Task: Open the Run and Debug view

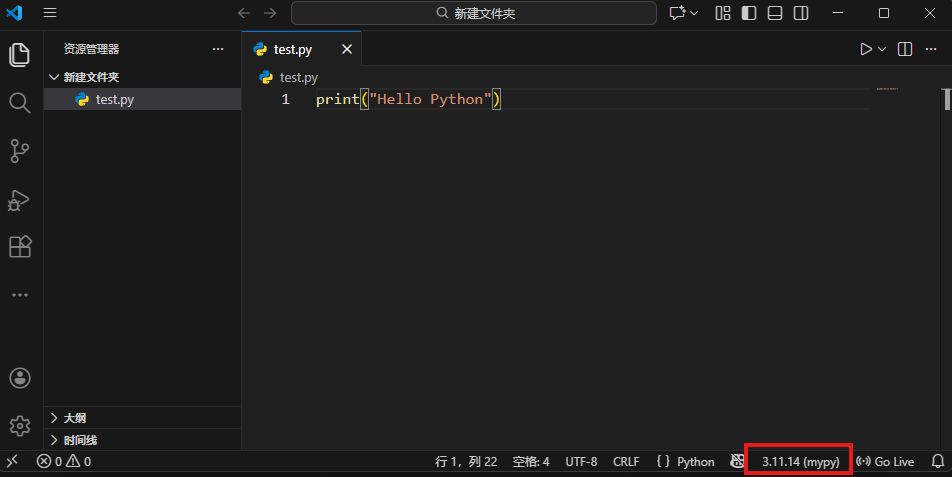Action: point(20,200)
